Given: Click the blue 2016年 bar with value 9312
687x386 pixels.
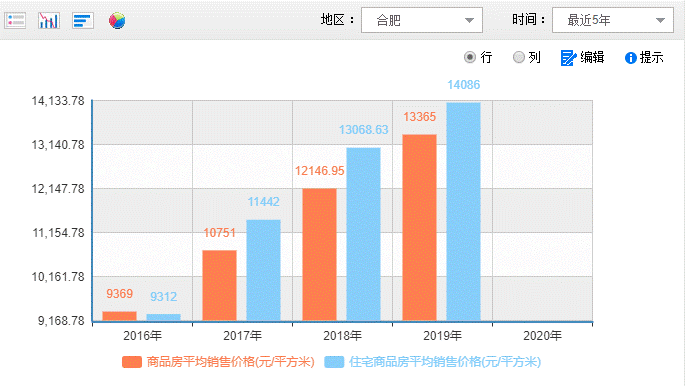Looking at the screenshot, I should click(163, 317).
